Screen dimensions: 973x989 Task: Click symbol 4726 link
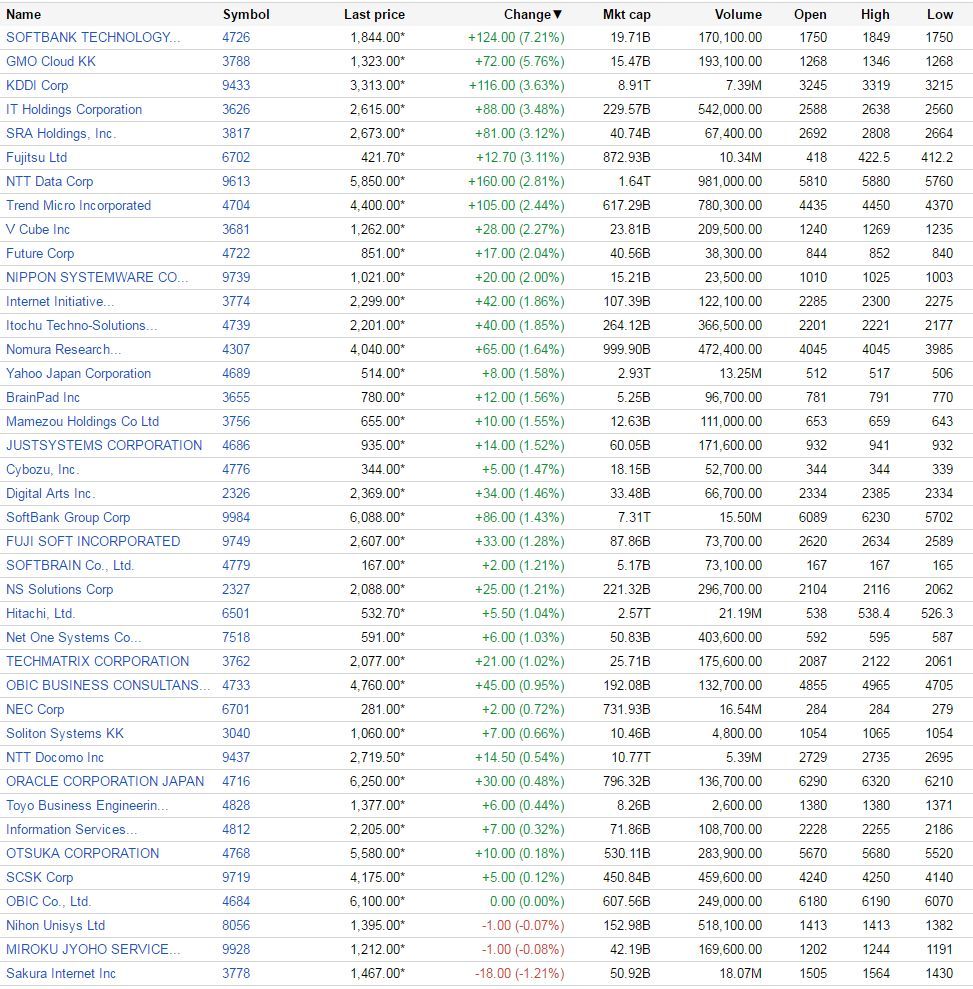pos(236,37)
